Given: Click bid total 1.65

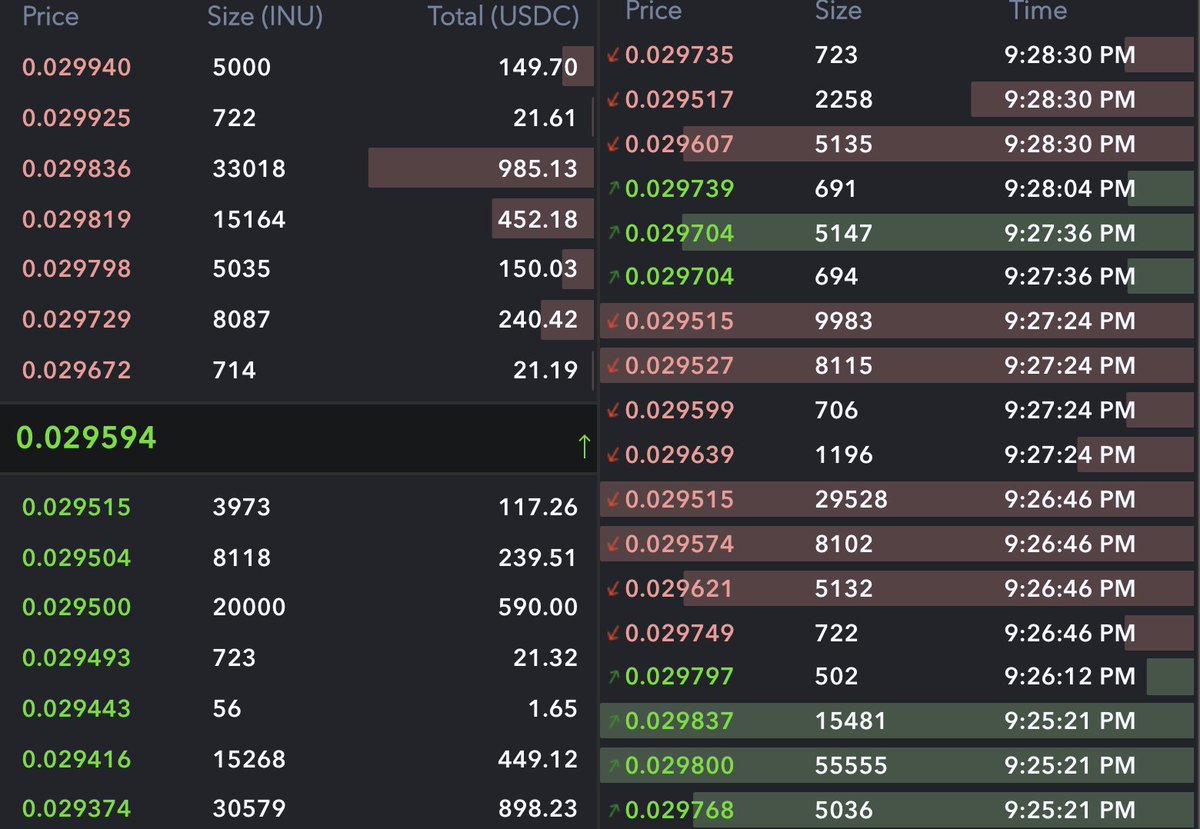Looking at the screenshot, I should [552, 709].
